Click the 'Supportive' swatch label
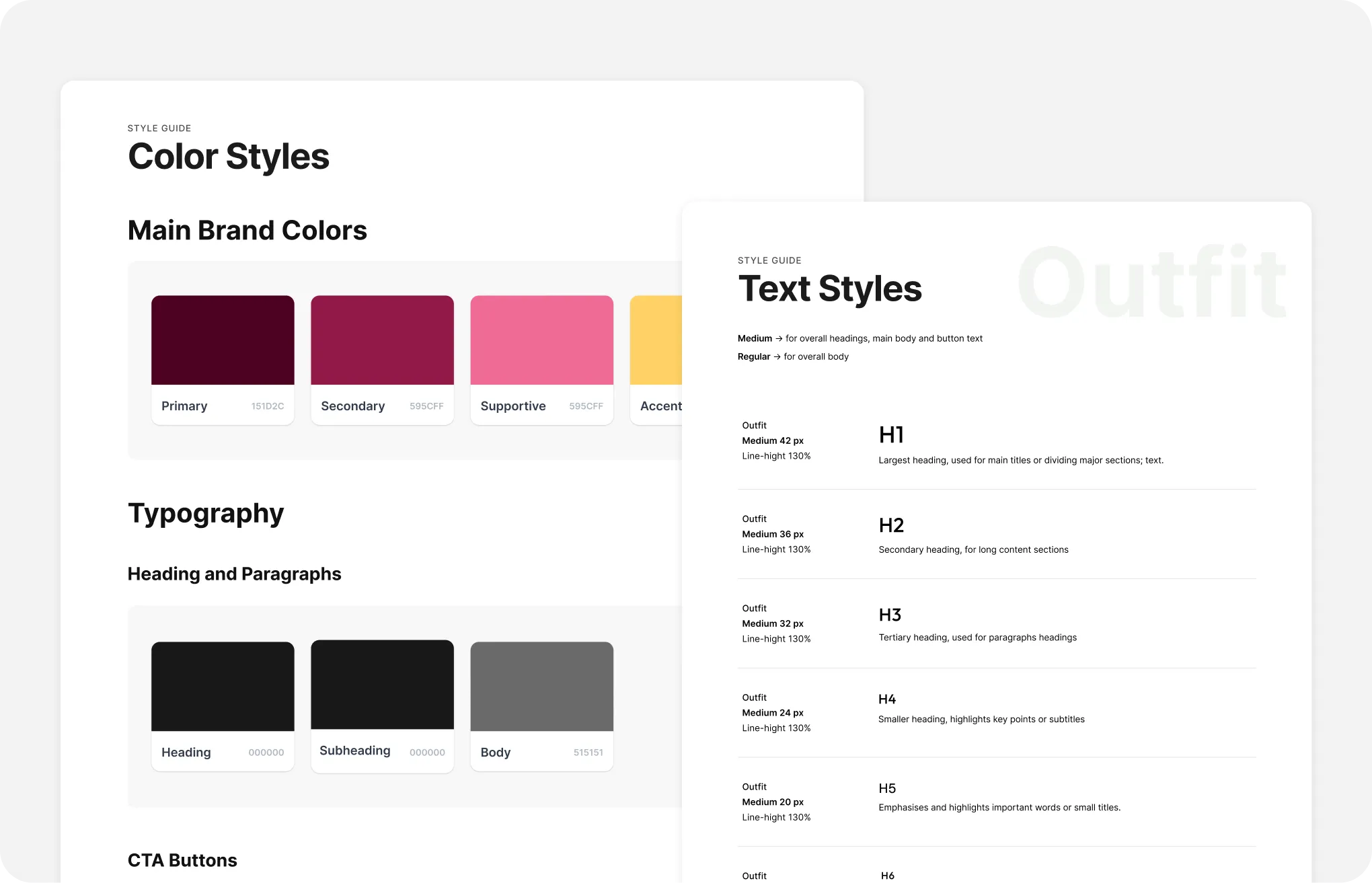1372x883 pixels. pyautogui.click(x=513, y=406)
